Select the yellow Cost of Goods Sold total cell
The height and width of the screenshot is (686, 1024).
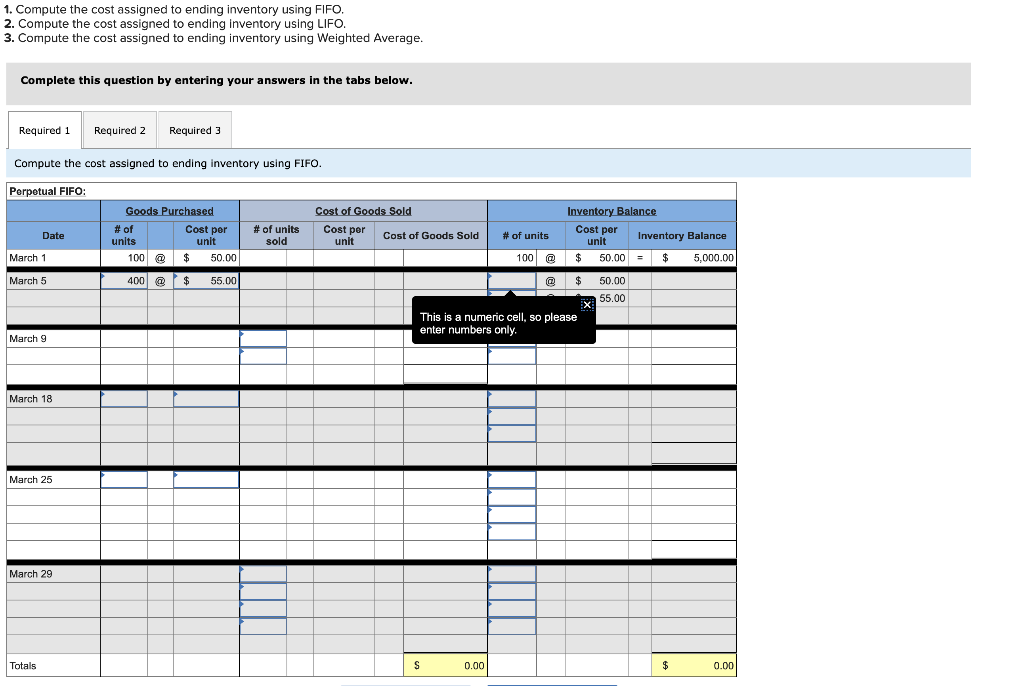coord(445,664)
